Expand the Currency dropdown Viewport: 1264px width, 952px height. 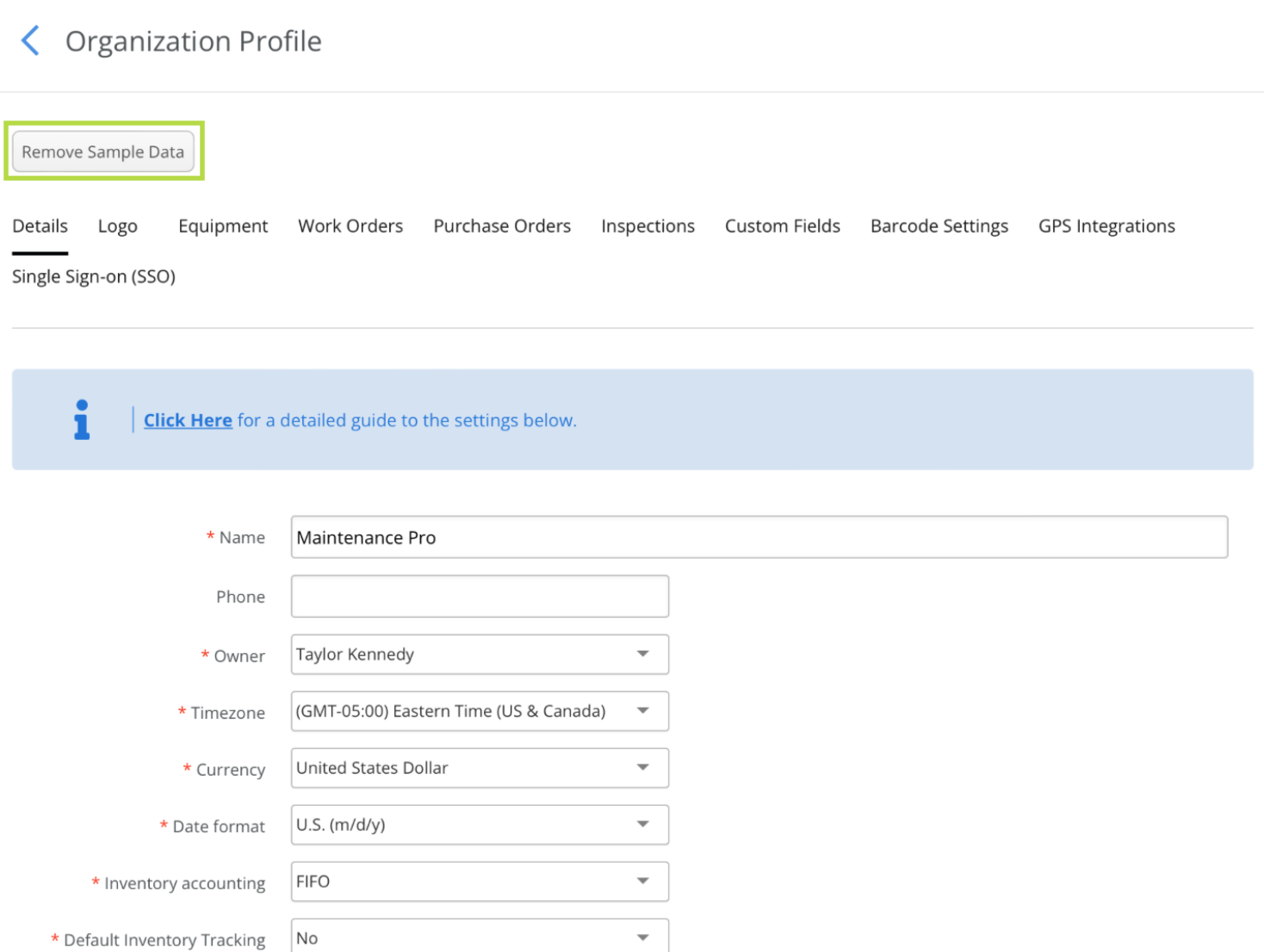click(x=480, y=768)
